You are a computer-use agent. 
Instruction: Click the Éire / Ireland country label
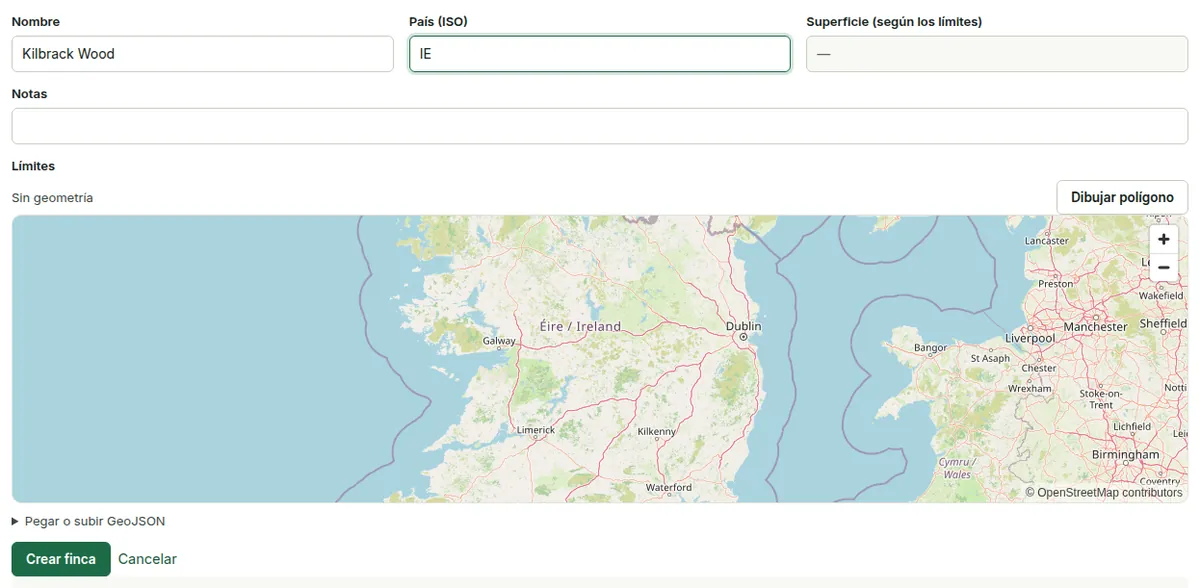[580, 326]
